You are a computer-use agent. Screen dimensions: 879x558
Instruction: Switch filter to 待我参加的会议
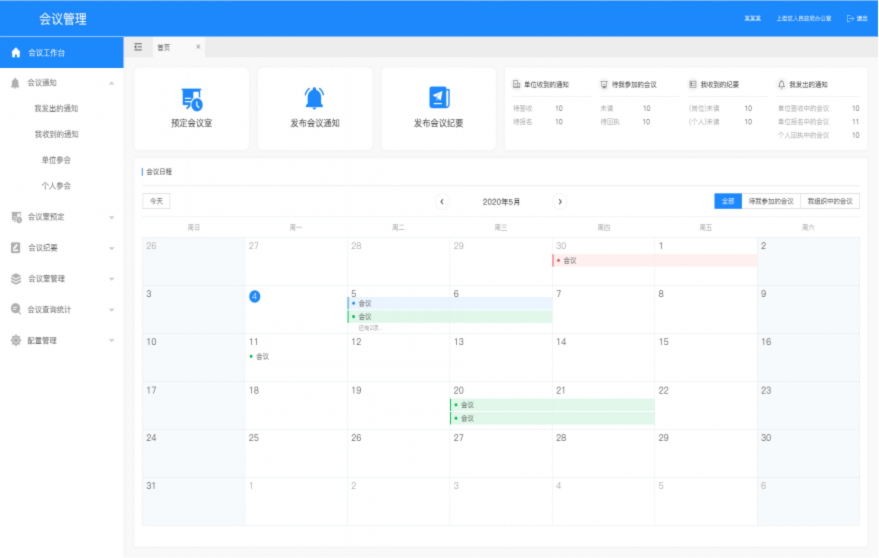click(771, 201)
